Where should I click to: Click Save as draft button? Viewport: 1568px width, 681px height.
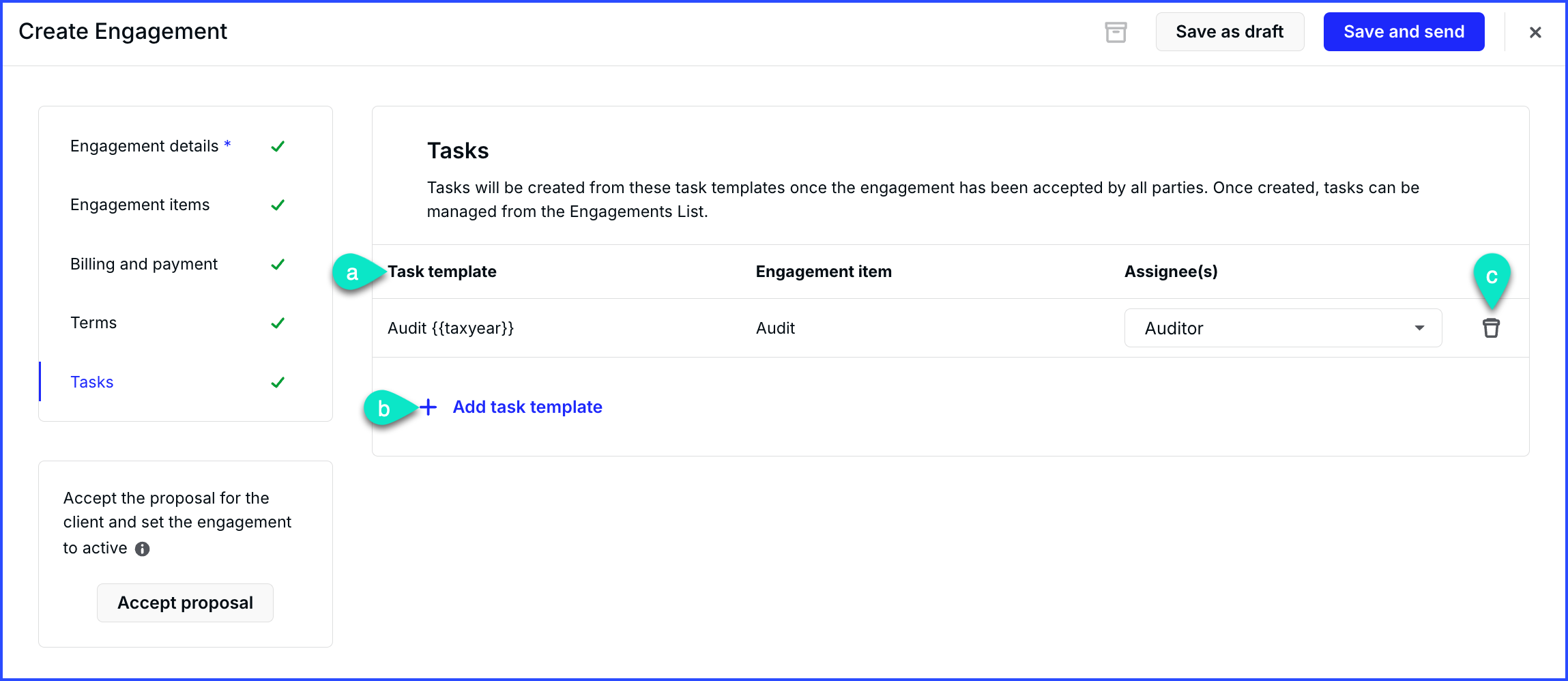(x=1230, y=32)
